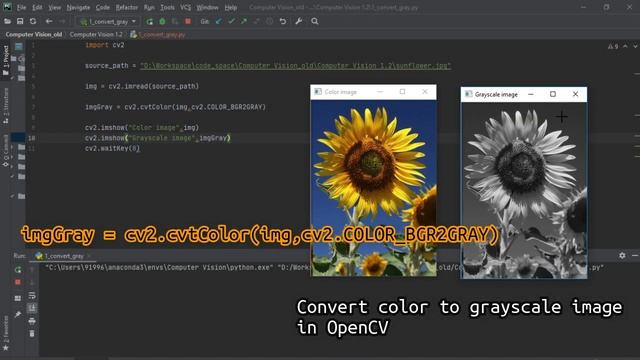Image resolution: width=640 pixels, height=360 pixels.
Task: Click the Back navigation arrow
Action: click(49, 21)
